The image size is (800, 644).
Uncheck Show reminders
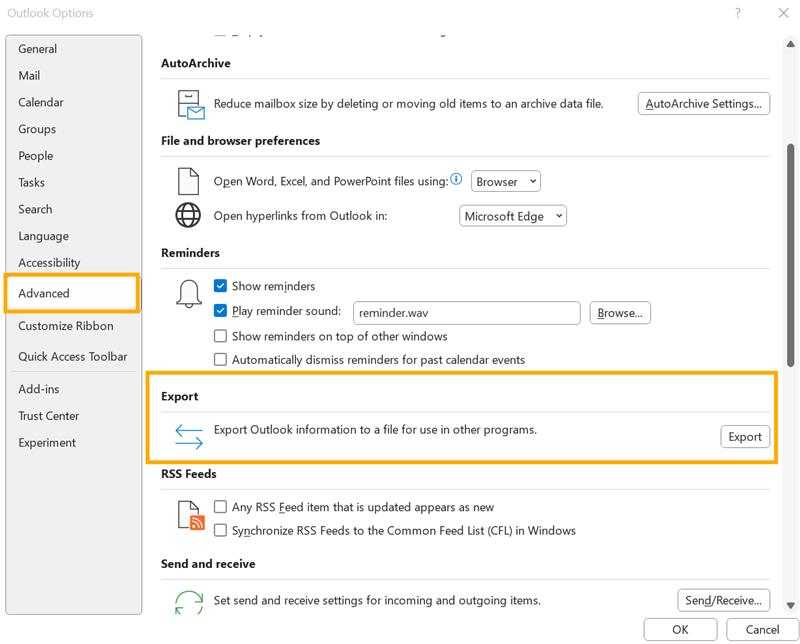(x=220, y=286)
